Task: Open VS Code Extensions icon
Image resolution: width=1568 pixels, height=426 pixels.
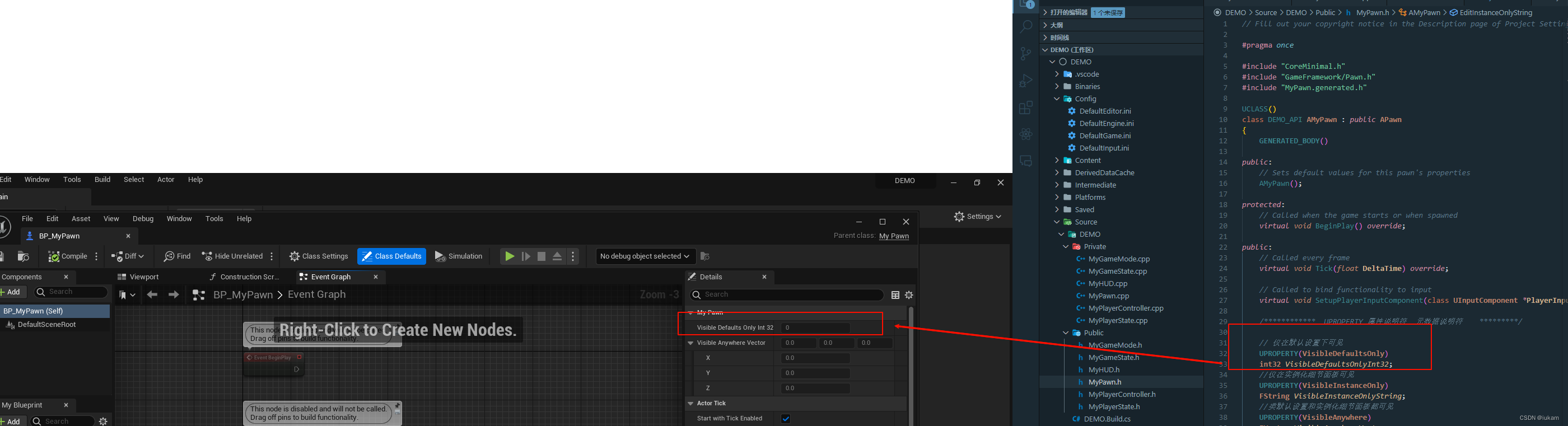Action: (x=1026, y=107)
